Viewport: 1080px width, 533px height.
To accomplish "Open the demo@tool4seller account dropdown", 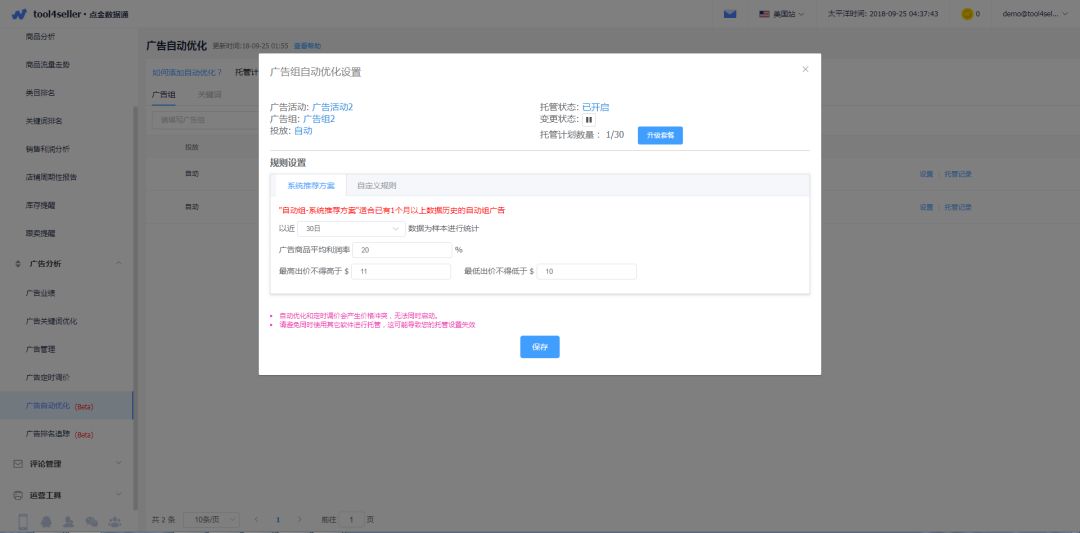I will tap(1035, 14).
